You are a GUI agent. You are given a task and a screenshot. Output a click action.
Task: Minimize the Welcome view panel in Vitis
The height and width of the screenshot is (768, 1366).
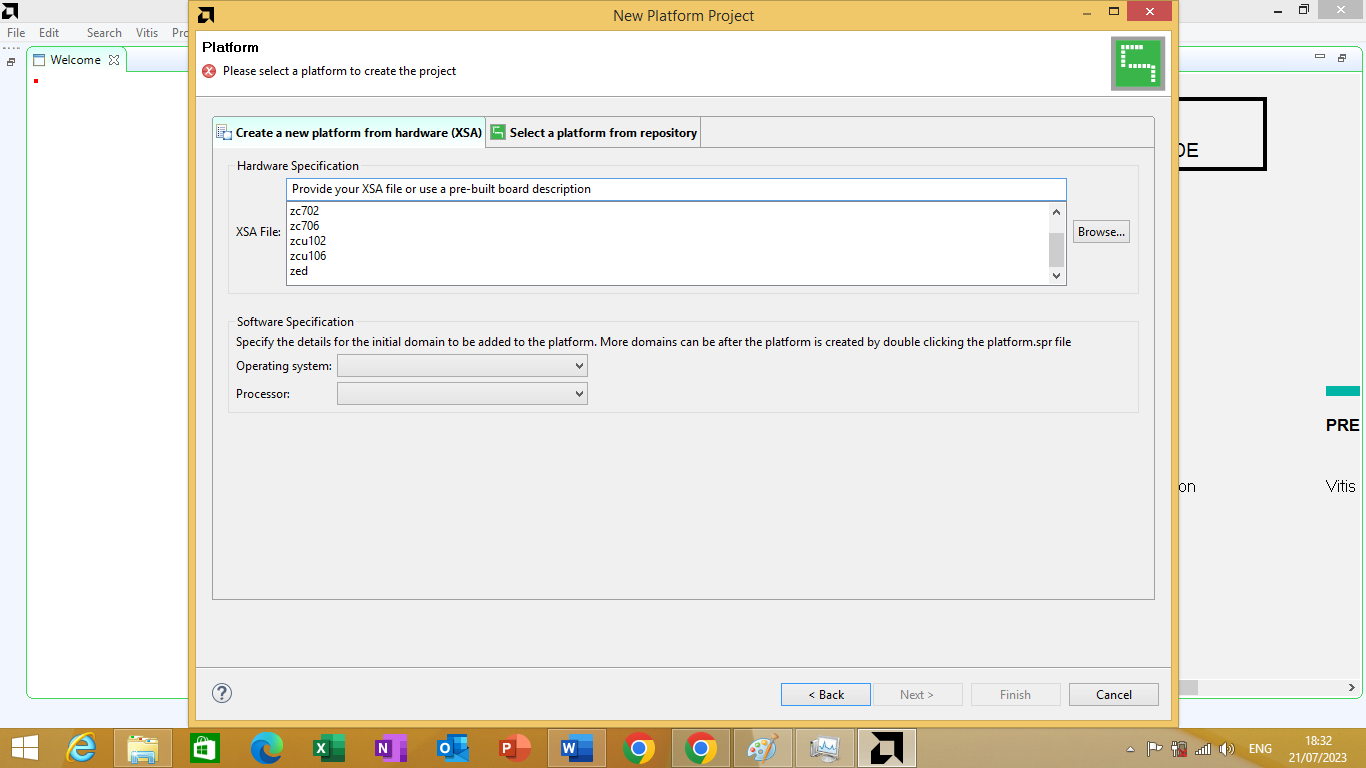(1319, 58)
